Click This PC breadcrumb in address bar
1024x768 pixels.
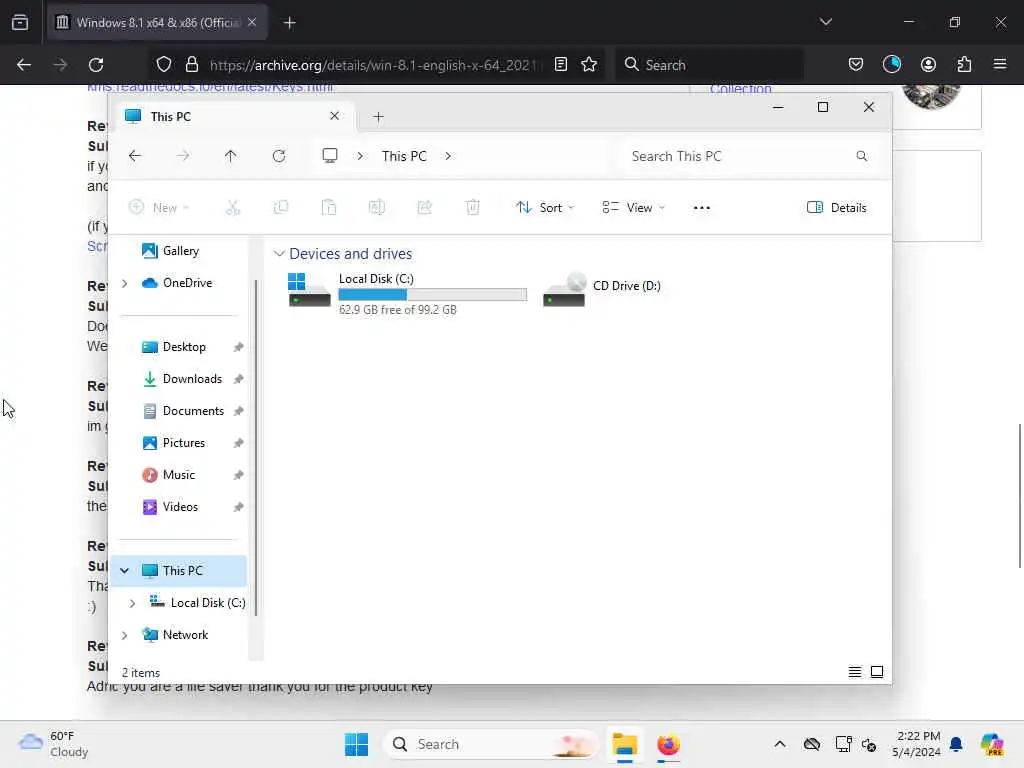click(404, 156)
